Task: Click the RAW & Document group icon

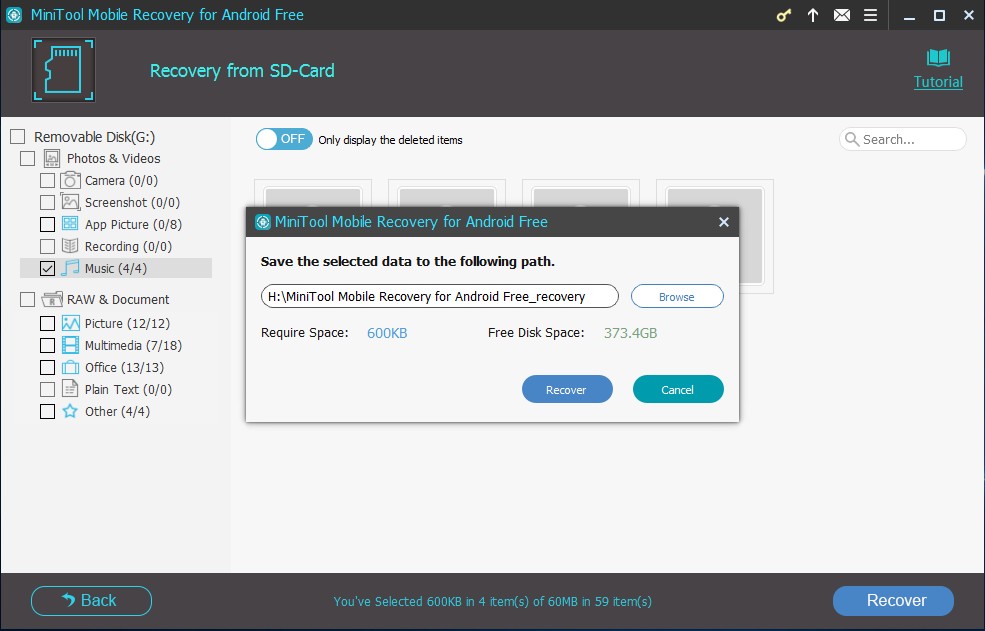Action: coord(52,299)
